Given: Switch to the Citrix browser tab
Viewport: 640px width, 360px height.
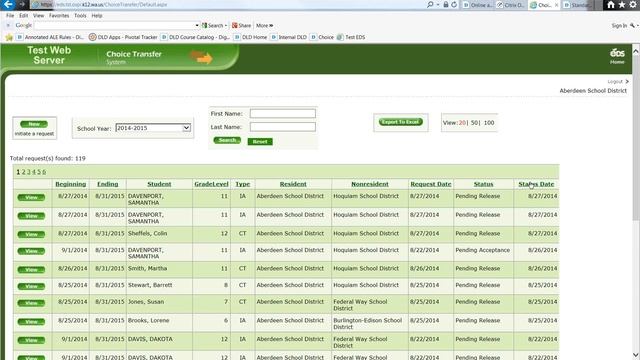Looking at the screenshot, I should (x=510, y=5).
